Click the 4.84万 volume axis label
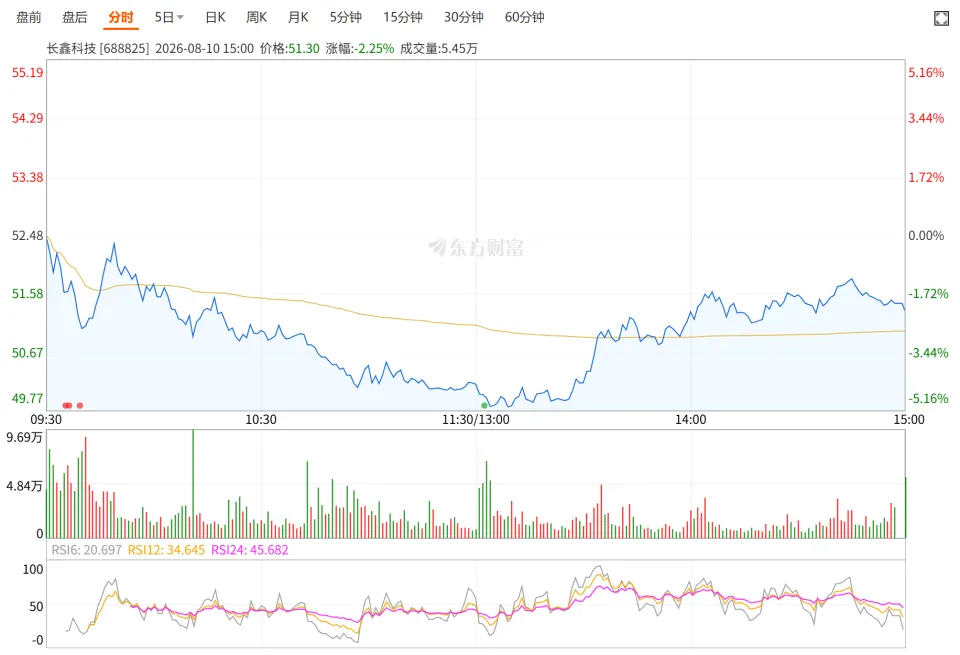The height and width of the screenshot is (655, 960). pos(24,486)
